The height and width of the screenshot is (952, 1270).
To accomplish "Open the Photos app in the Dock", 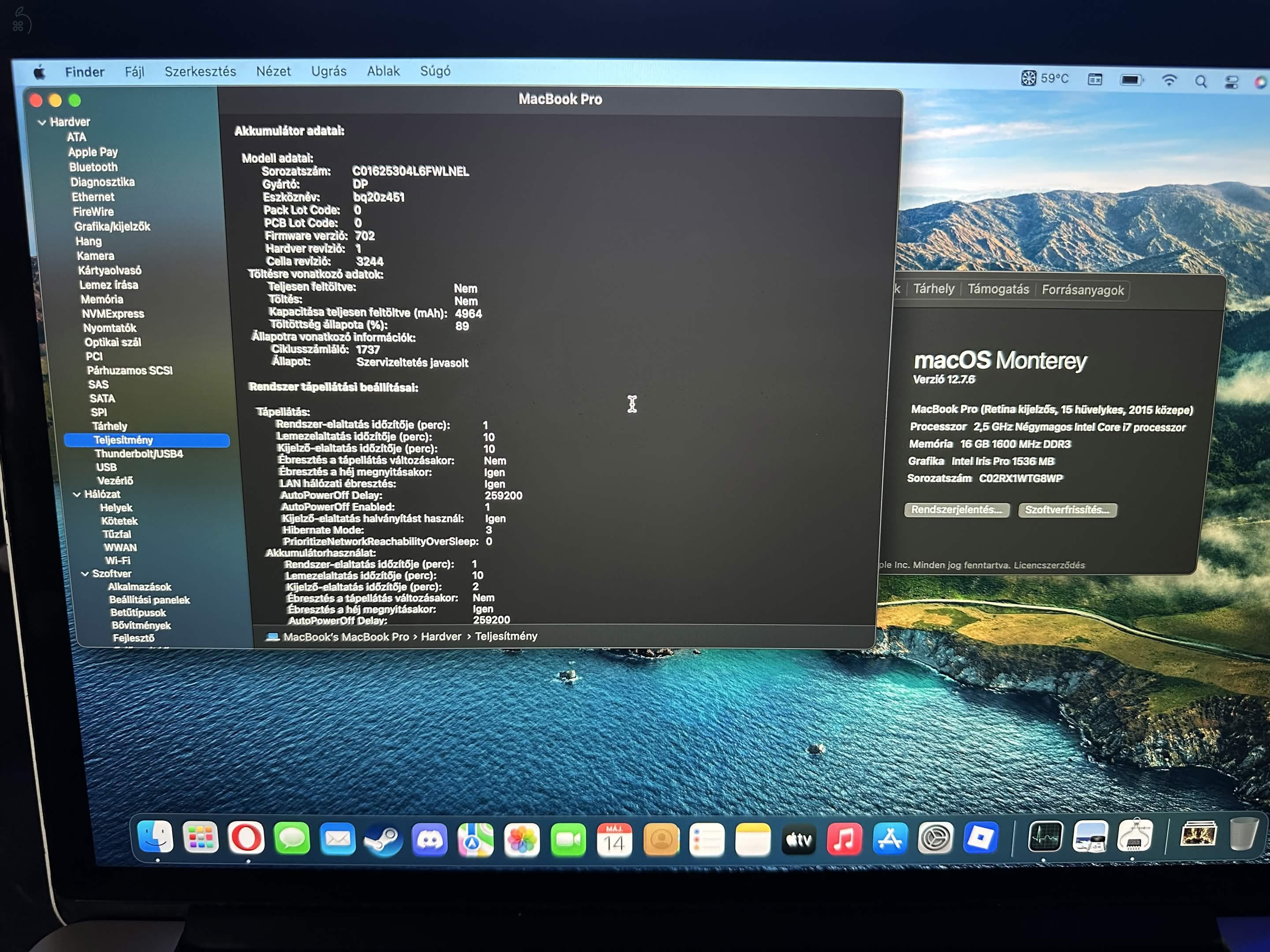I will (522, 840).
